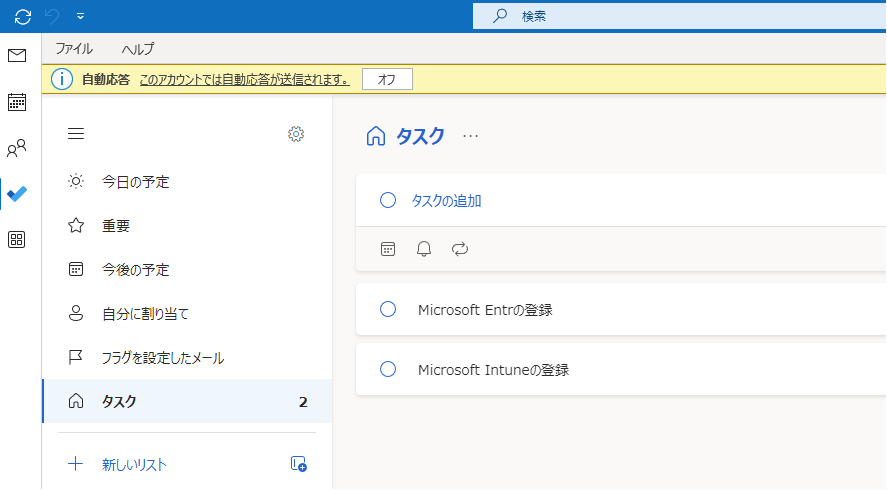Open the ファイル menu
887x490 pixels.
point(74,48)
